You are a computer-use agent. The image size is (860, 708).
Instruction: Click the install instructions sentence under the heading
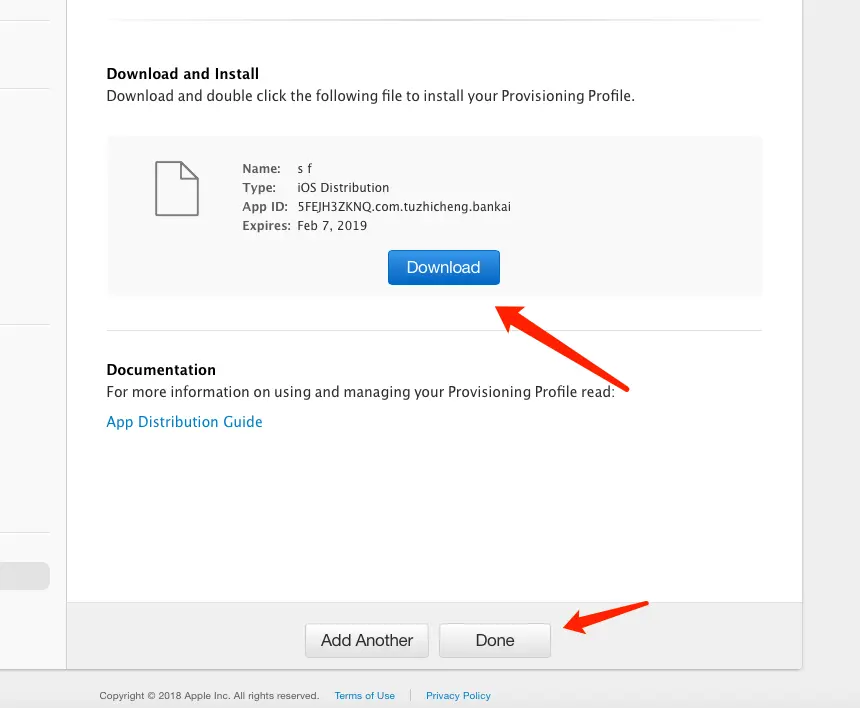coord(371,96)
